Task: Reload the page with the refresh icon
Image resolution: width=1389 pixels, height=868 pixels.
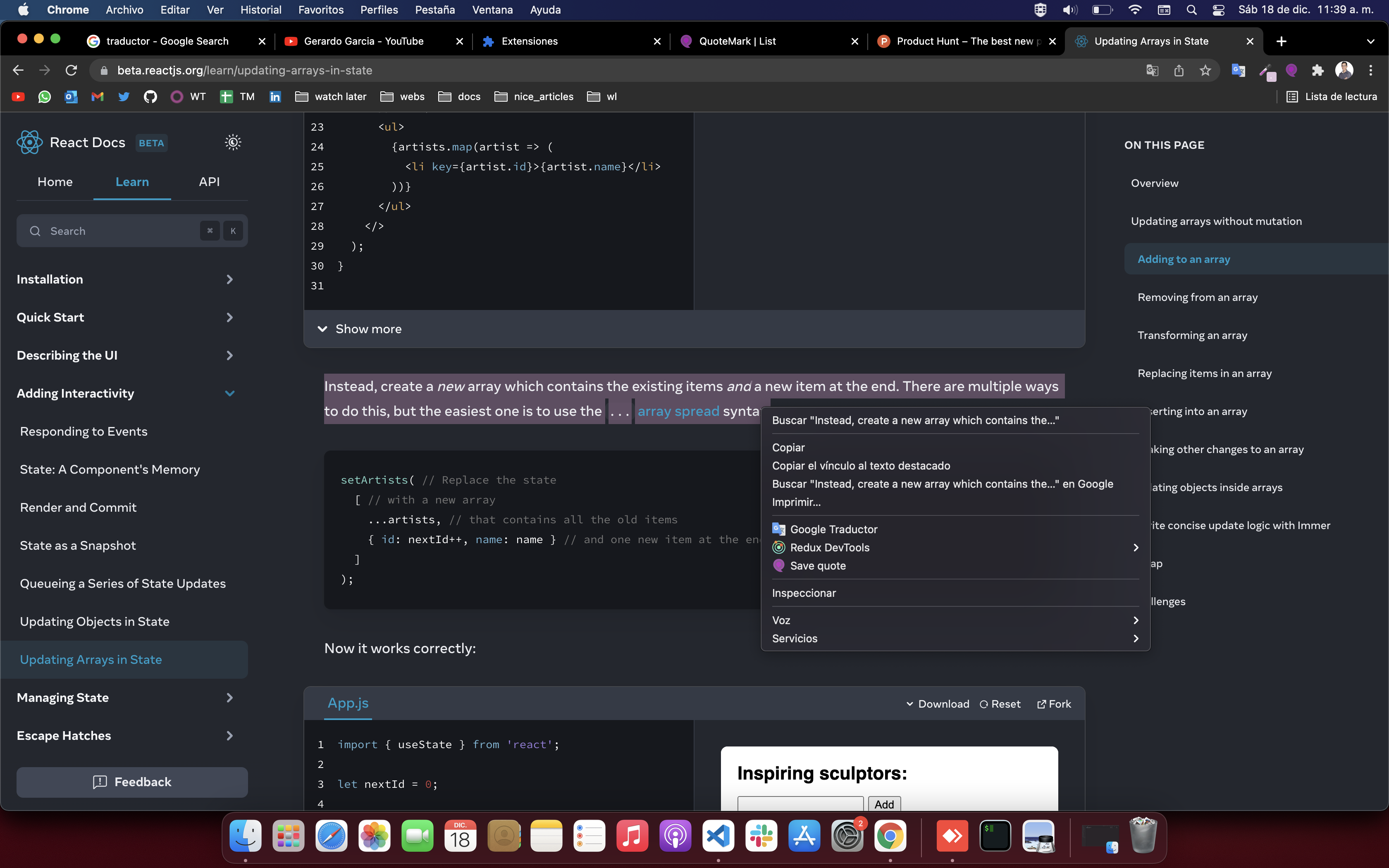Action: pyautogui.click(x=71, y=70)
